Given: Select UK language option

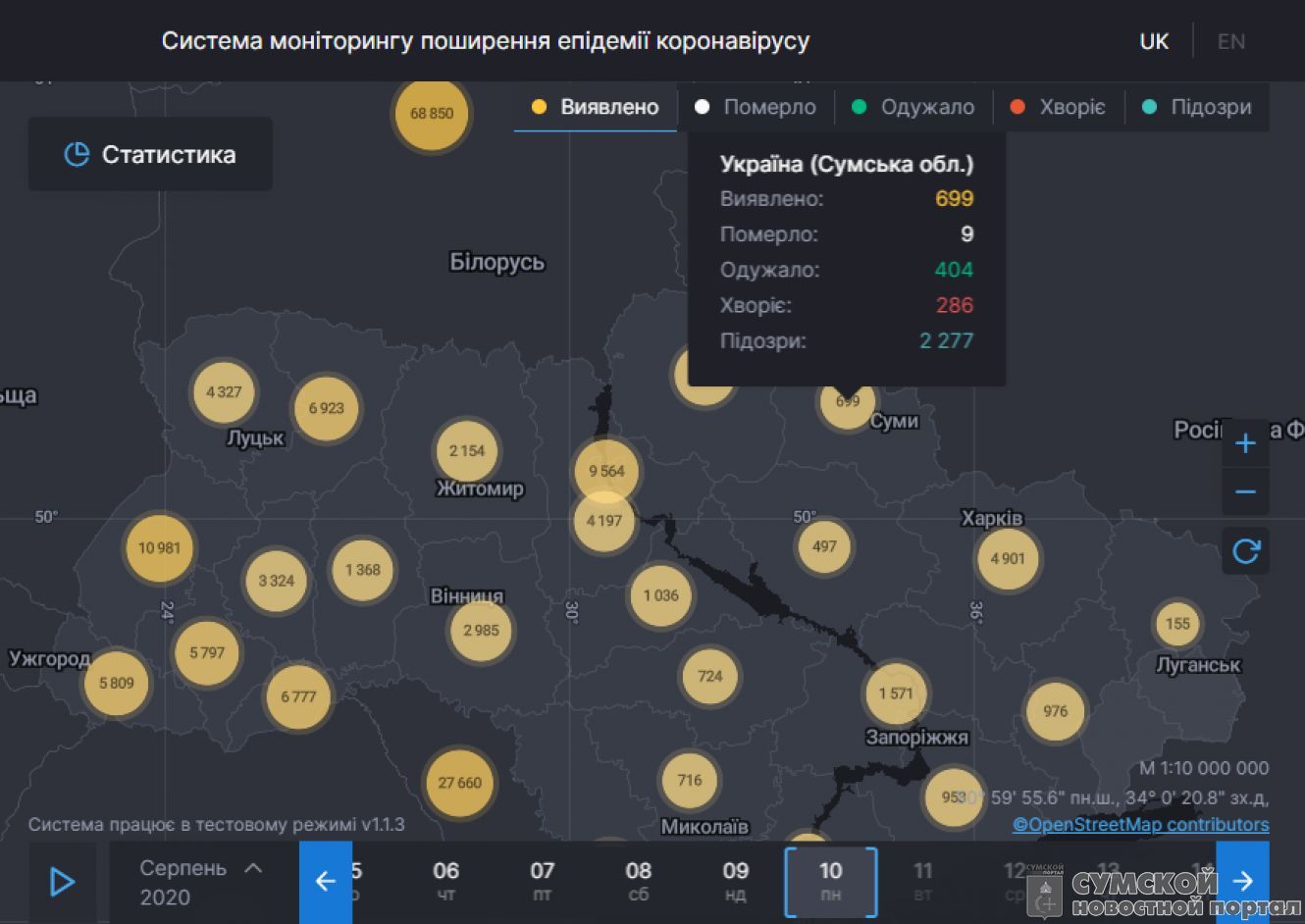Looking at the screenshot, I should 1154,41.
